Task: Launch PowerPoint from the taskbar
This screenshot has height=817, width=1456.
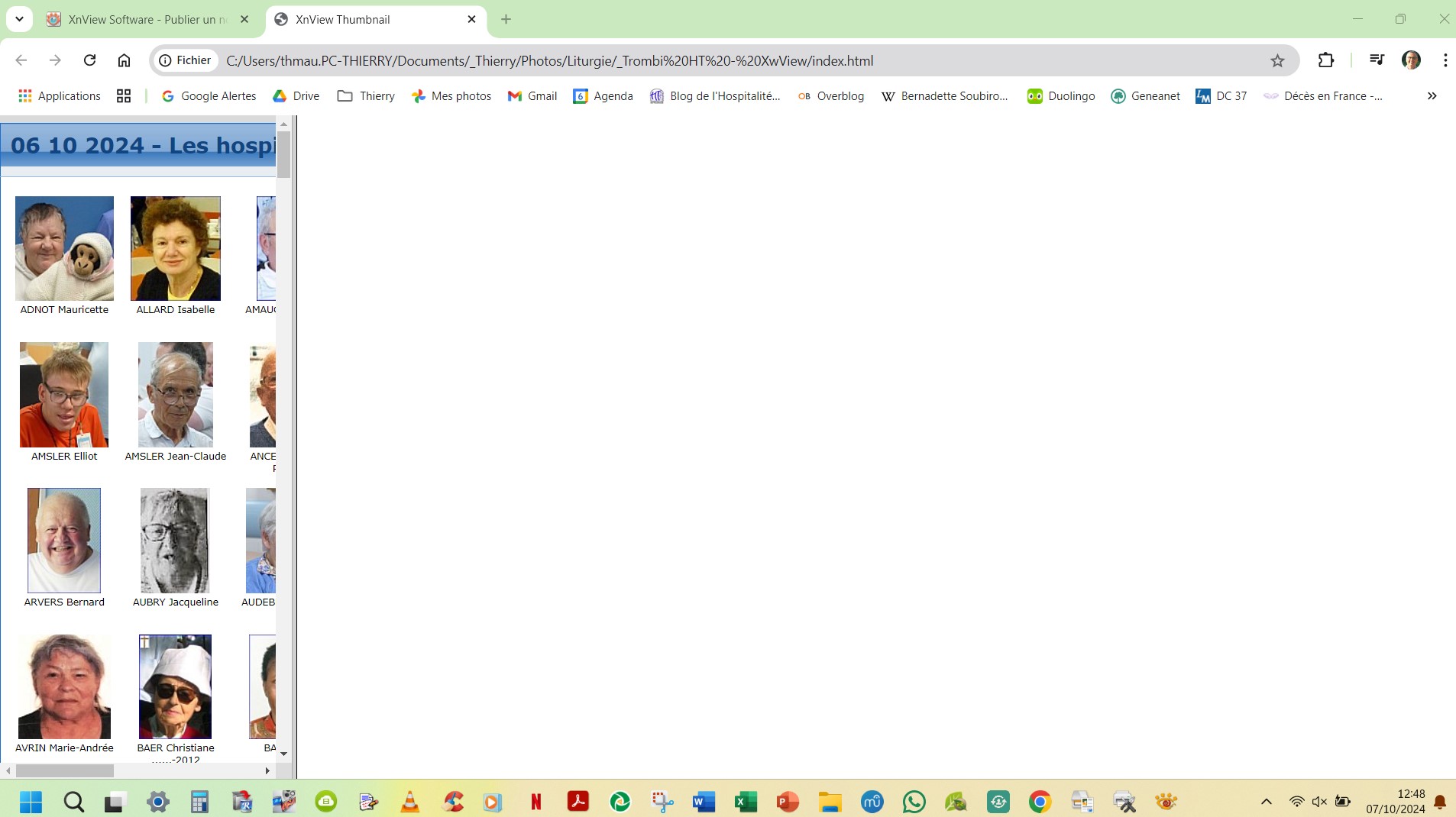Action: (788, 802)
